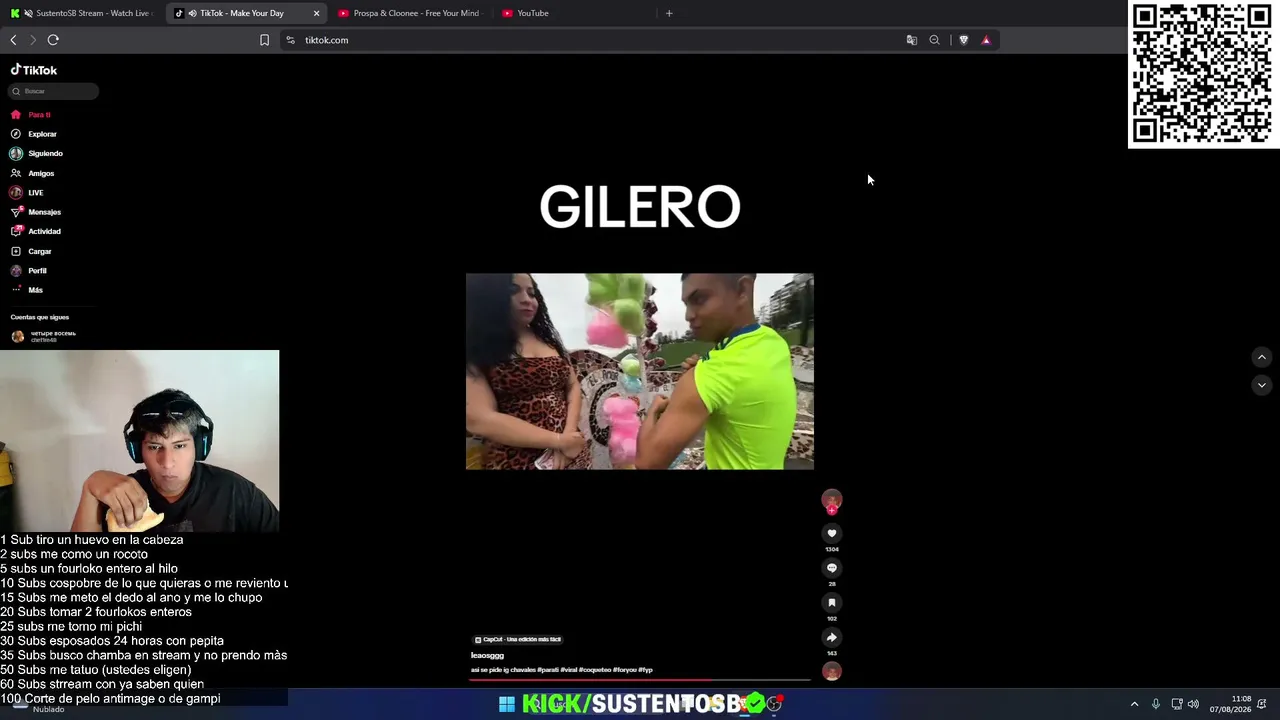Screen dimensions: 1280x720
Task: Reload the page in the browser
Action: tap(53, 40)
